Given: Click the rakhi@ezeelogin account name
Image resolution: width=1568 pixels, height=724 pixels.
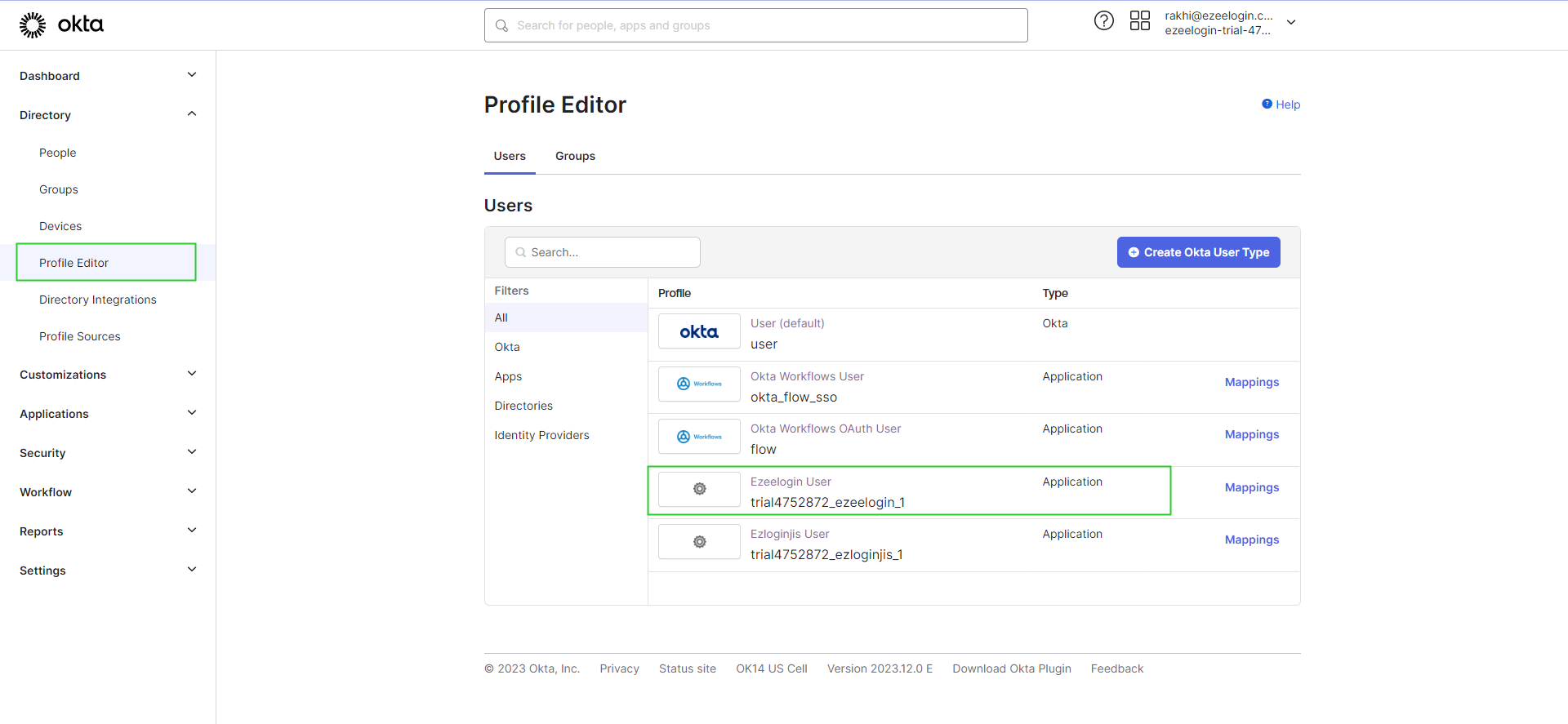Looking at the screenshot, I should pyautogui.click(x=1218, y=16).
